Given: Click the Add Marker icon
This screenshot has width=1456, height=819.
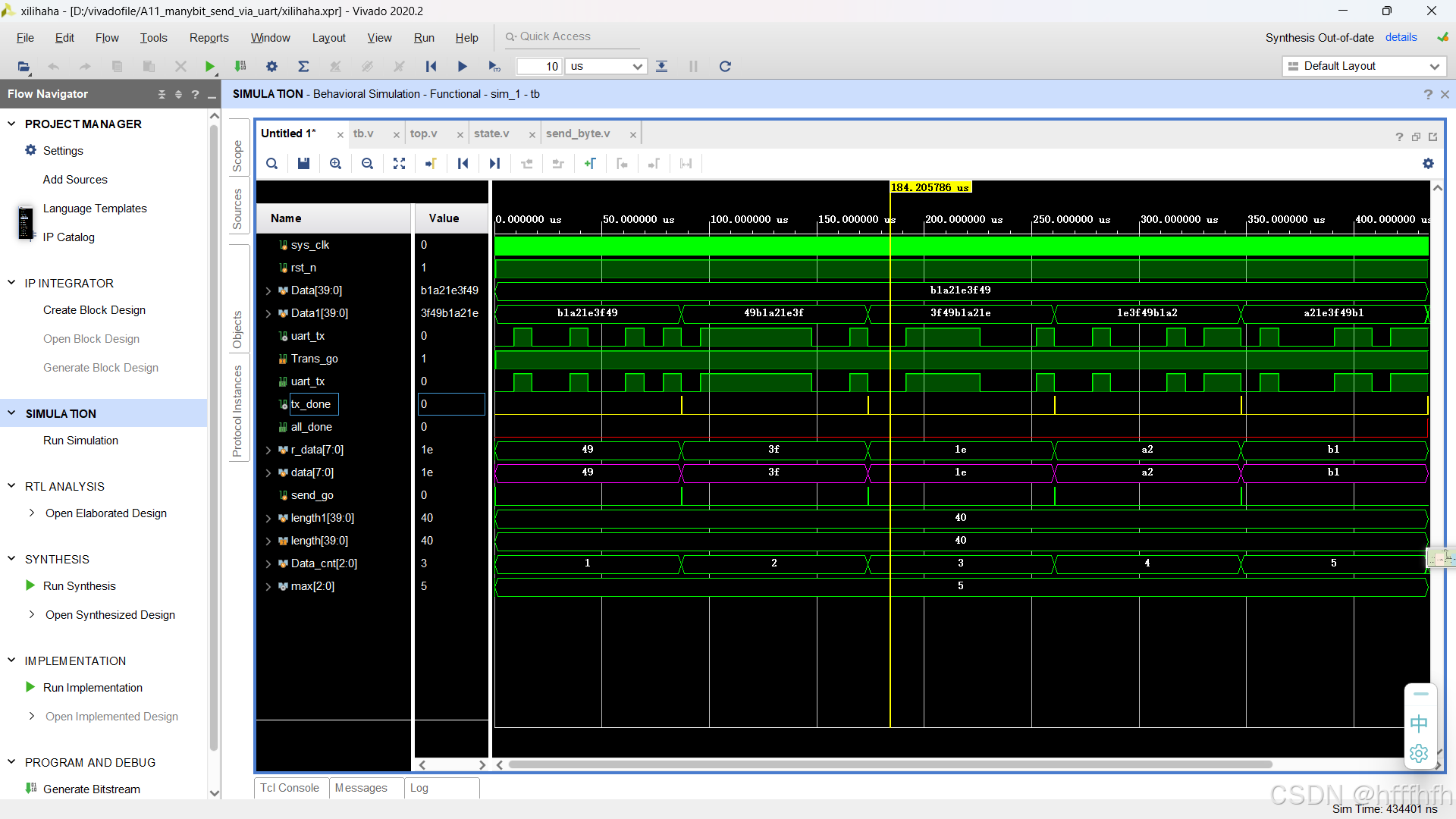Looking at the screenshot, I should click(x=590, y=163).
